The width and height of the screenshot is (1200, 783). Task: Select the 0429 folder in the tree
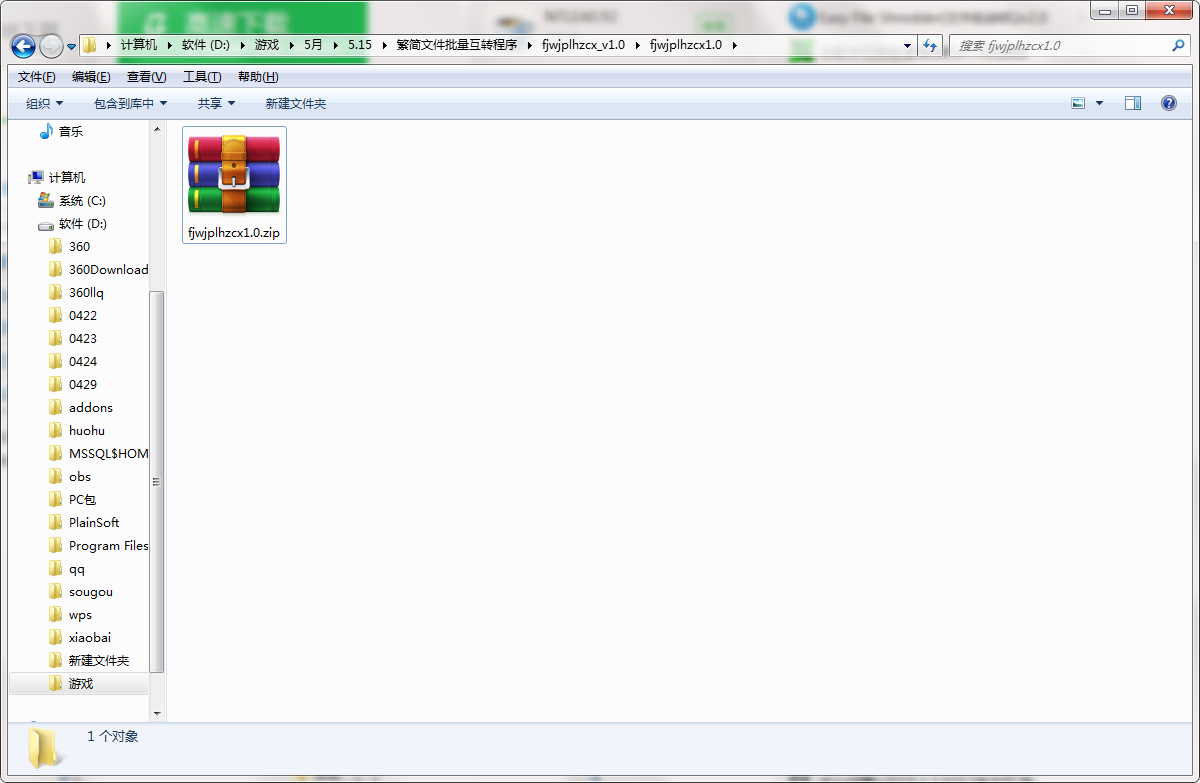83,384
